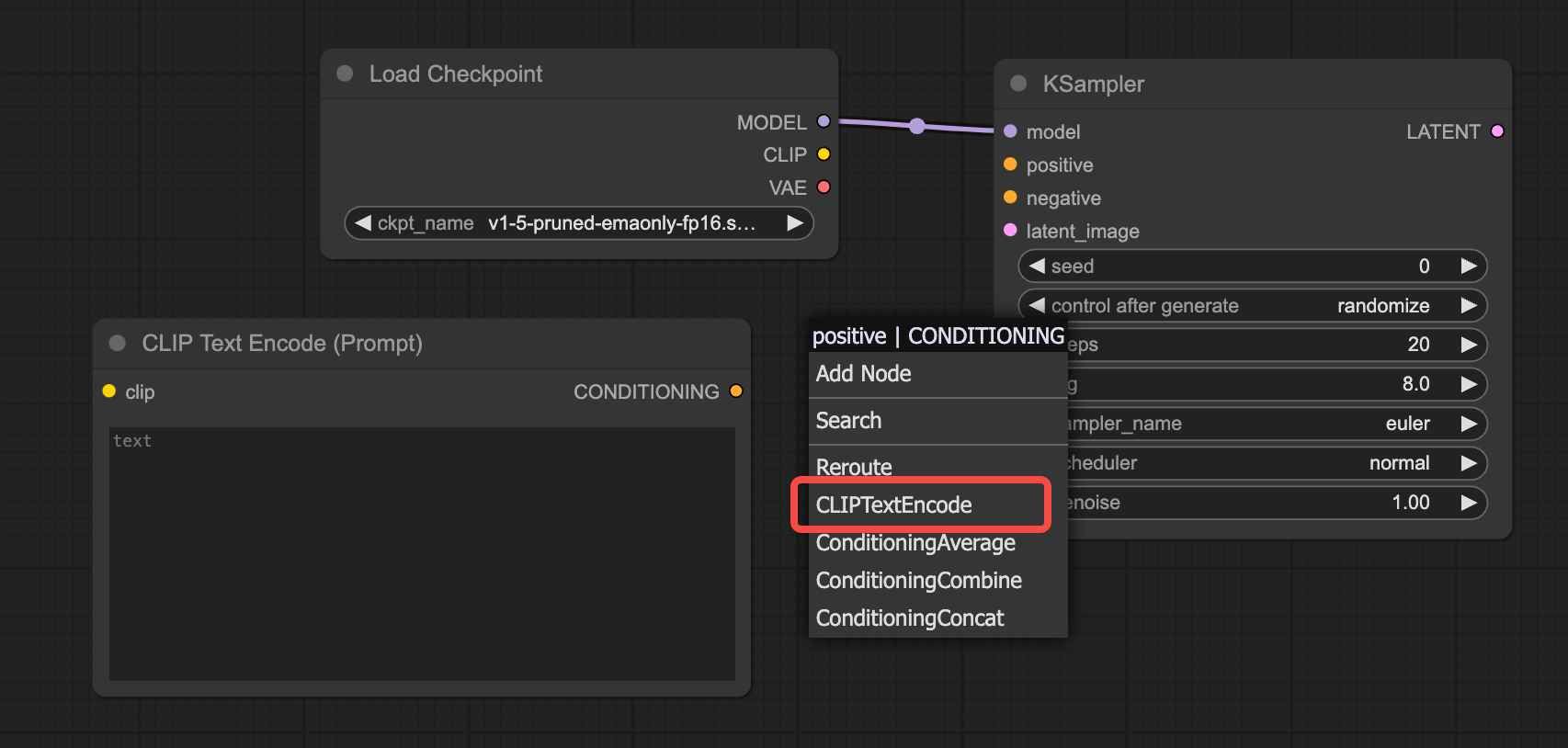
Task: Select ConditioningAverage from the context menu
Action: tap(937, 542)
